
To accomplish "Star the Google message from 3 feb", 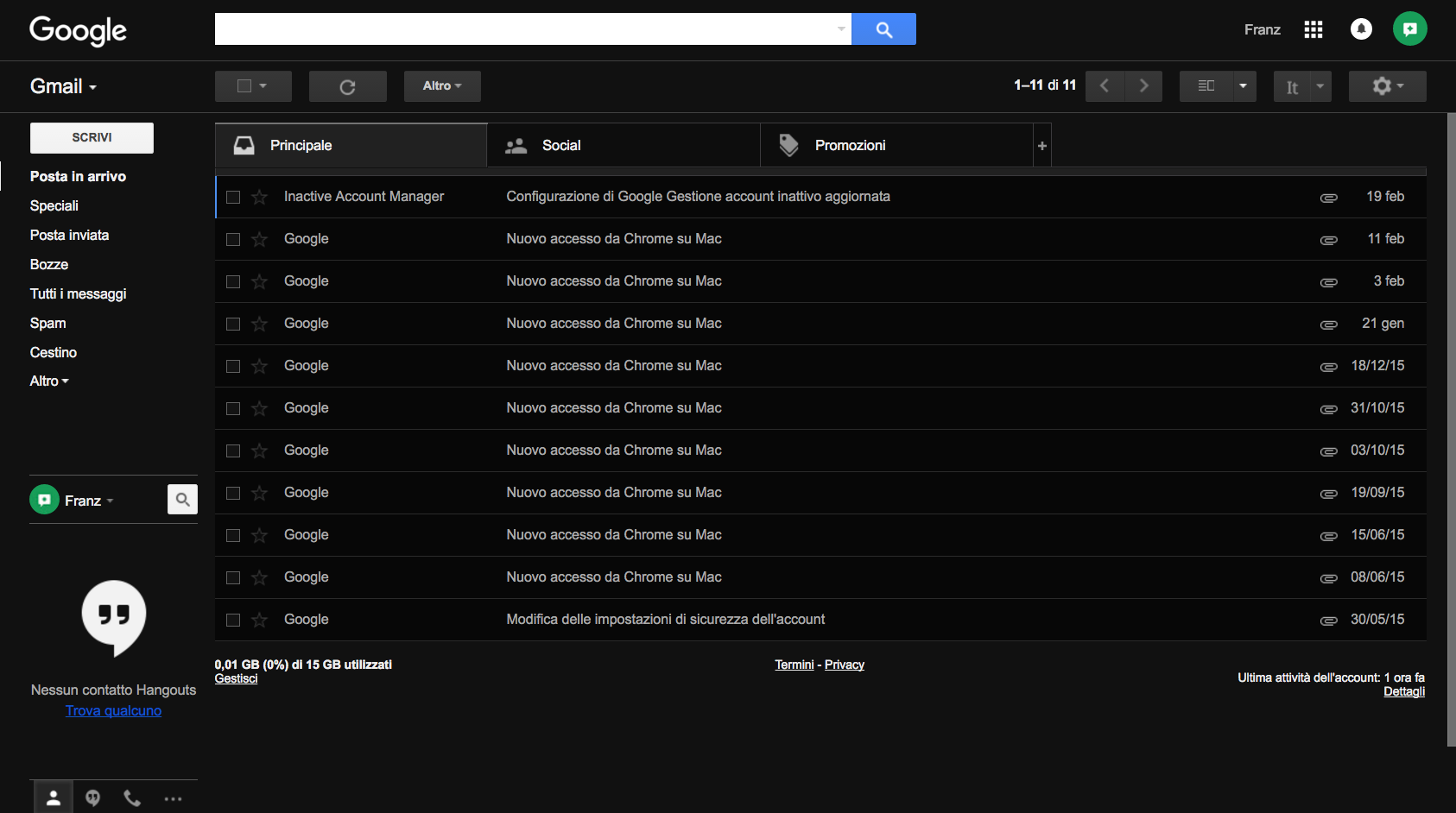I will tap(259, 281).
